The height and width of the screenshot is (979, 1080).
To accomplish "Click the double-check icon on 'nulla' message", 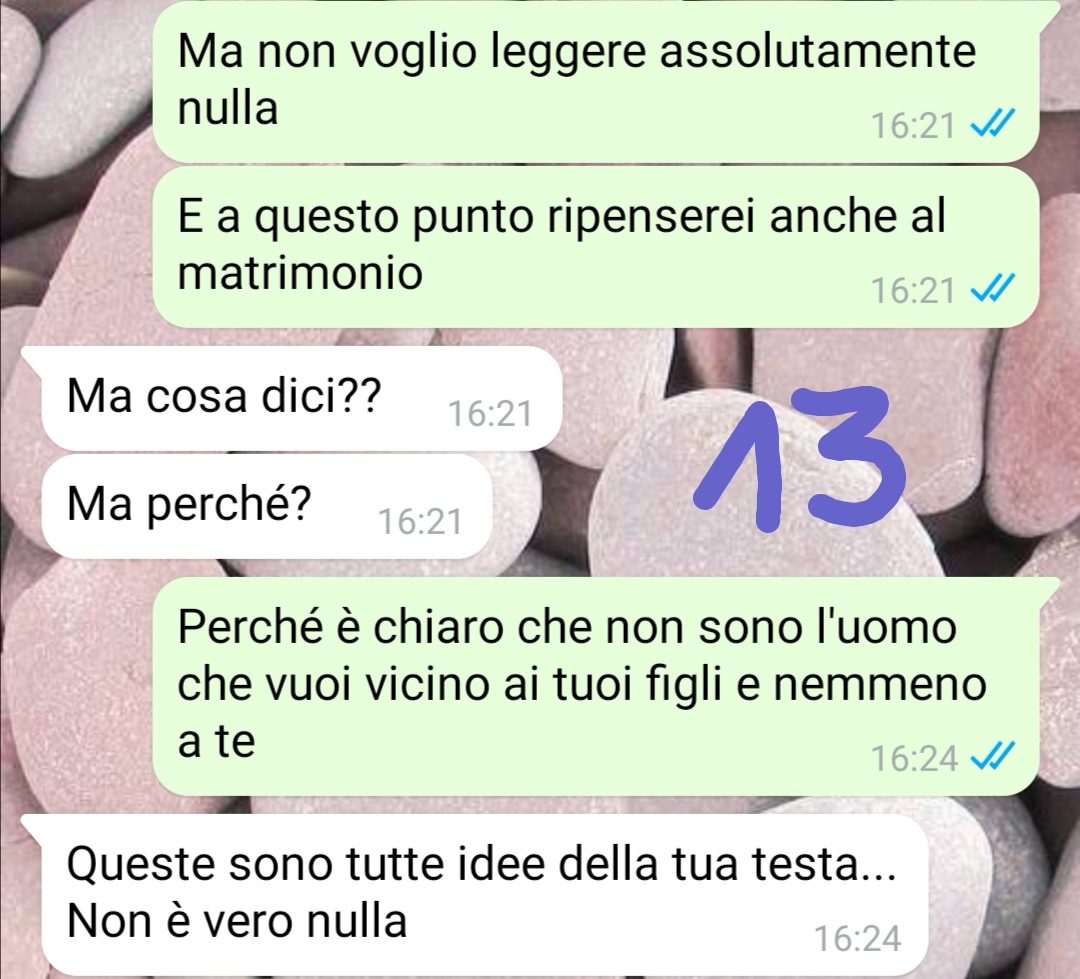I will (991, 125).
